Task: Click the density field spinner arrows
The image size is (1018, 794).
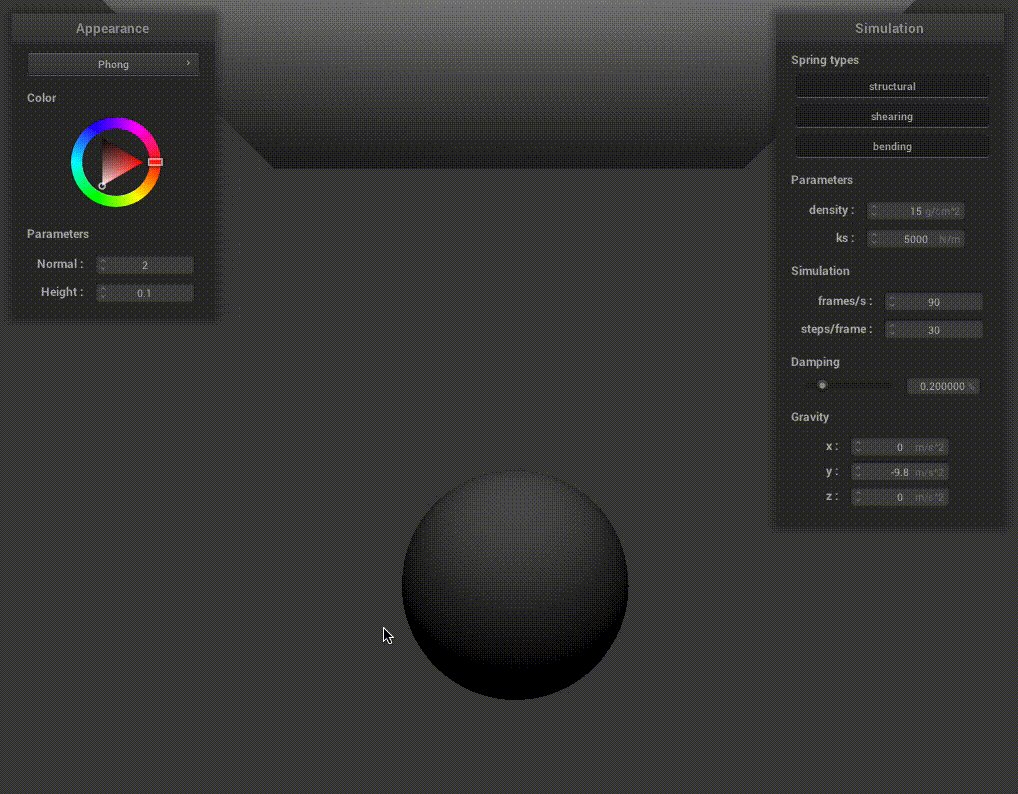Action: pyautogui.click(x=874, y=211)
